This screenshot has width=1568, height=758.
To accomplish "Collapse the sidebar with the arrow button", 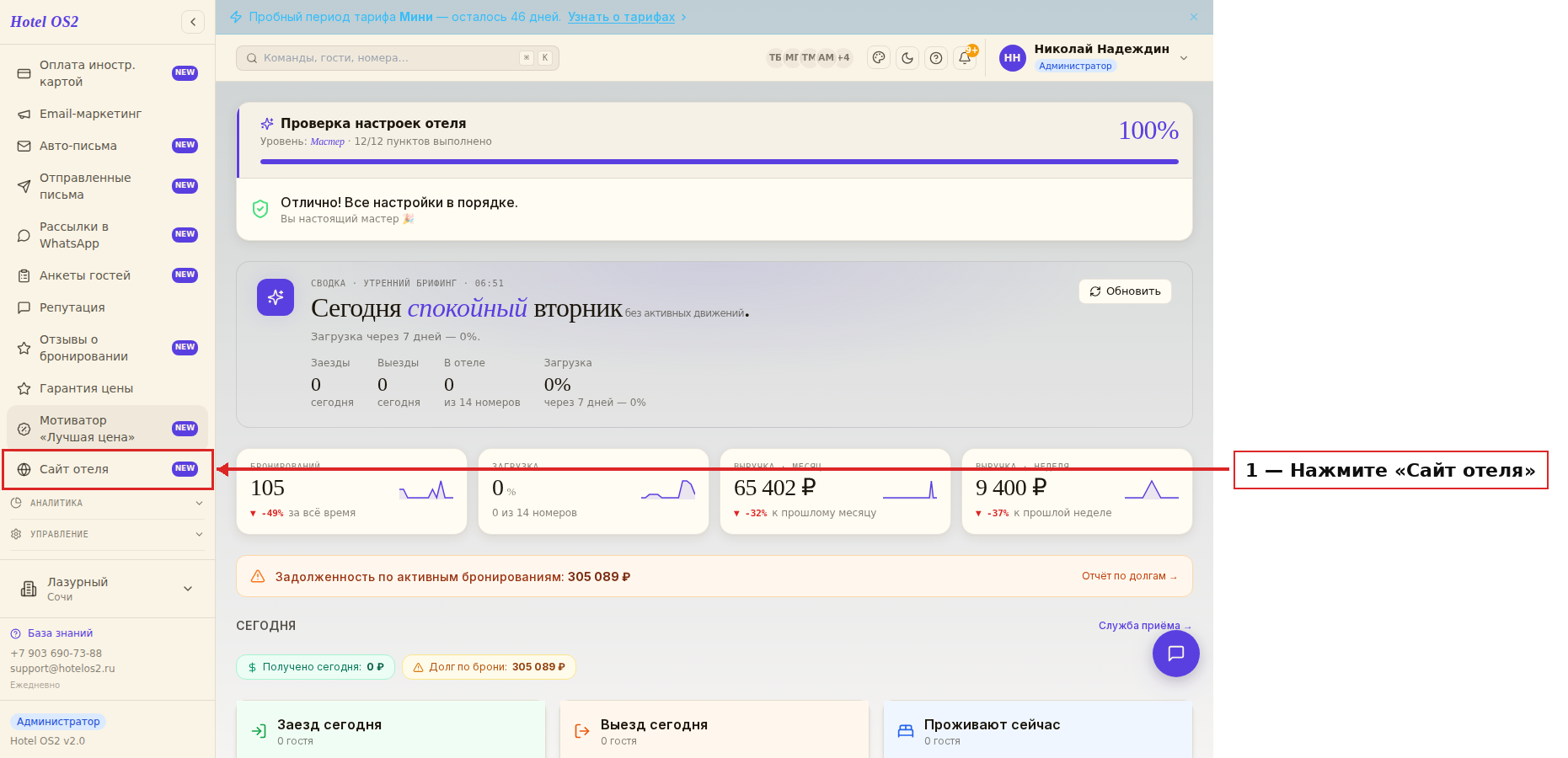I will coord(193,22).
